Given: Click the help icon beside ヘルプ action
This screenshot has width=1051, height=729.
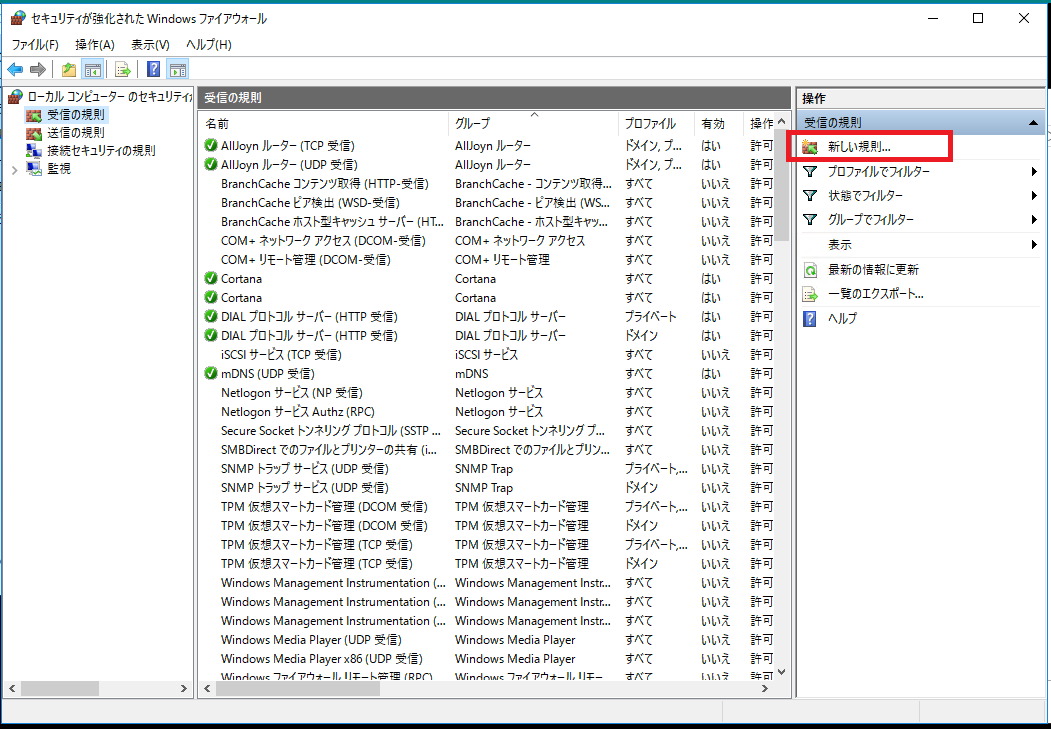Looking at the screenshot, I should point(810,319).
